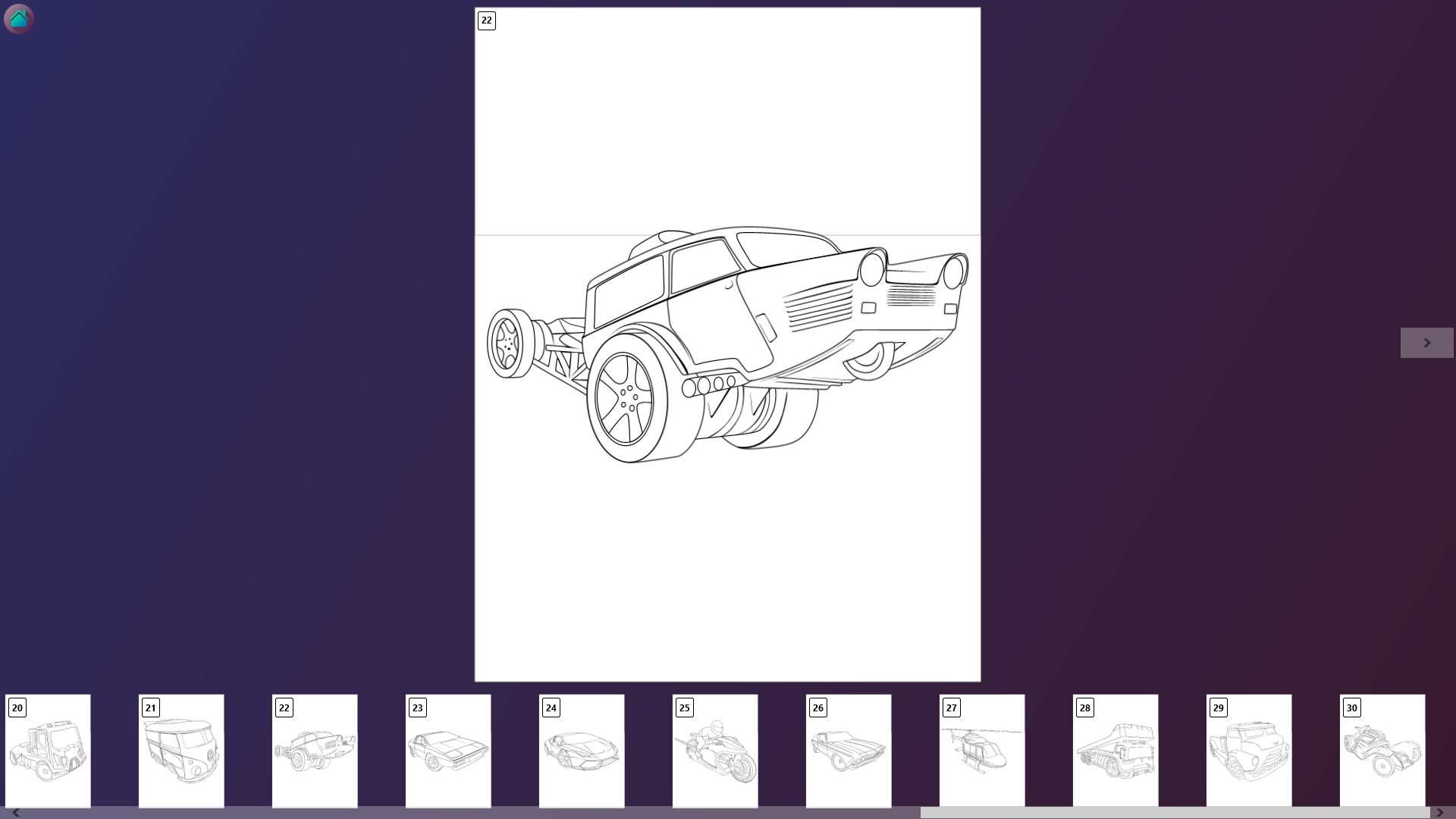1456x819 pixels.
Task: Select thumbnail 22 hot rod drawing
Action: 315,751
